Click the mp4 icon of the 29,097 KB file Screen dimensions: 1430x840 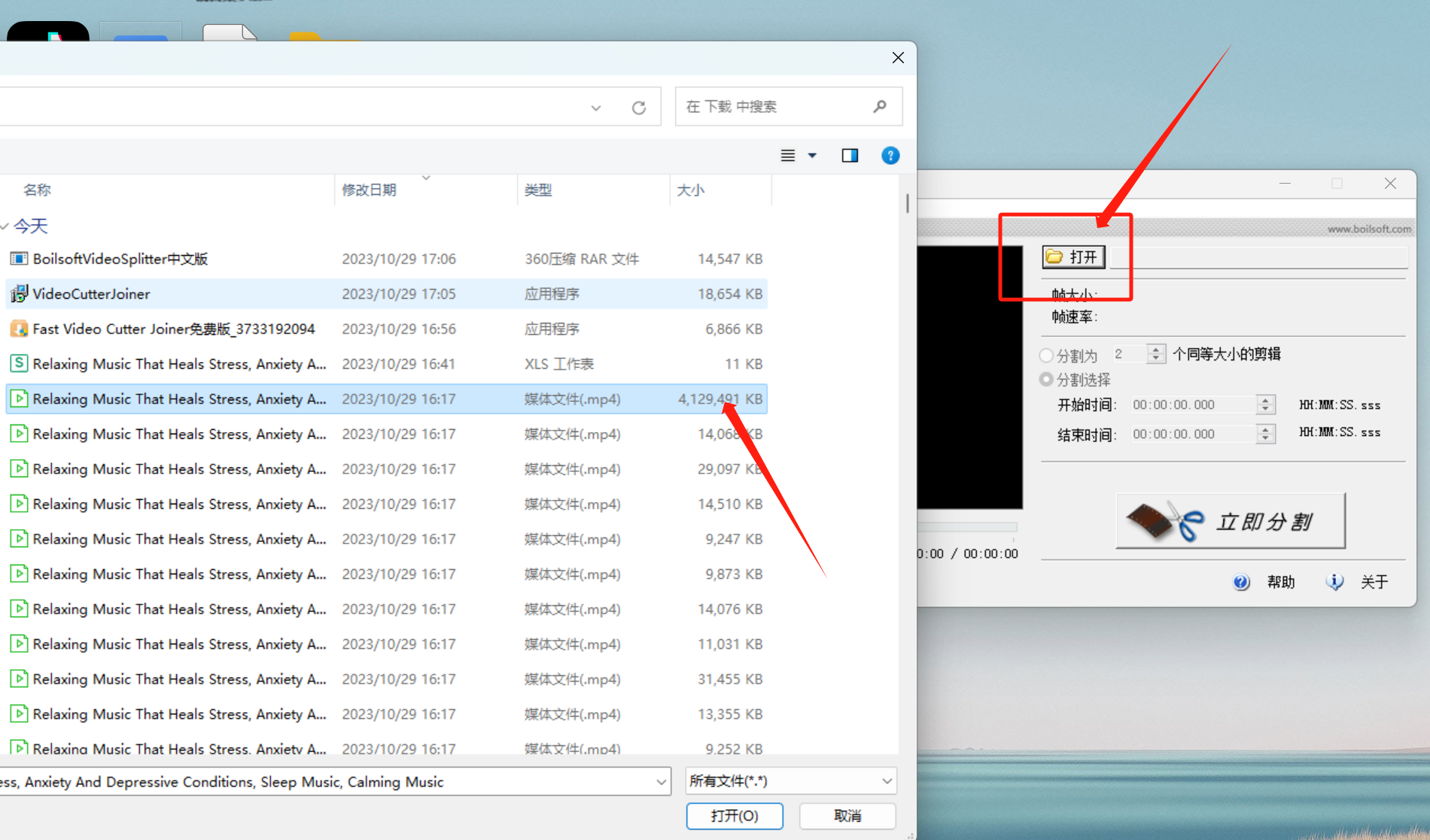tap(19, 469)
